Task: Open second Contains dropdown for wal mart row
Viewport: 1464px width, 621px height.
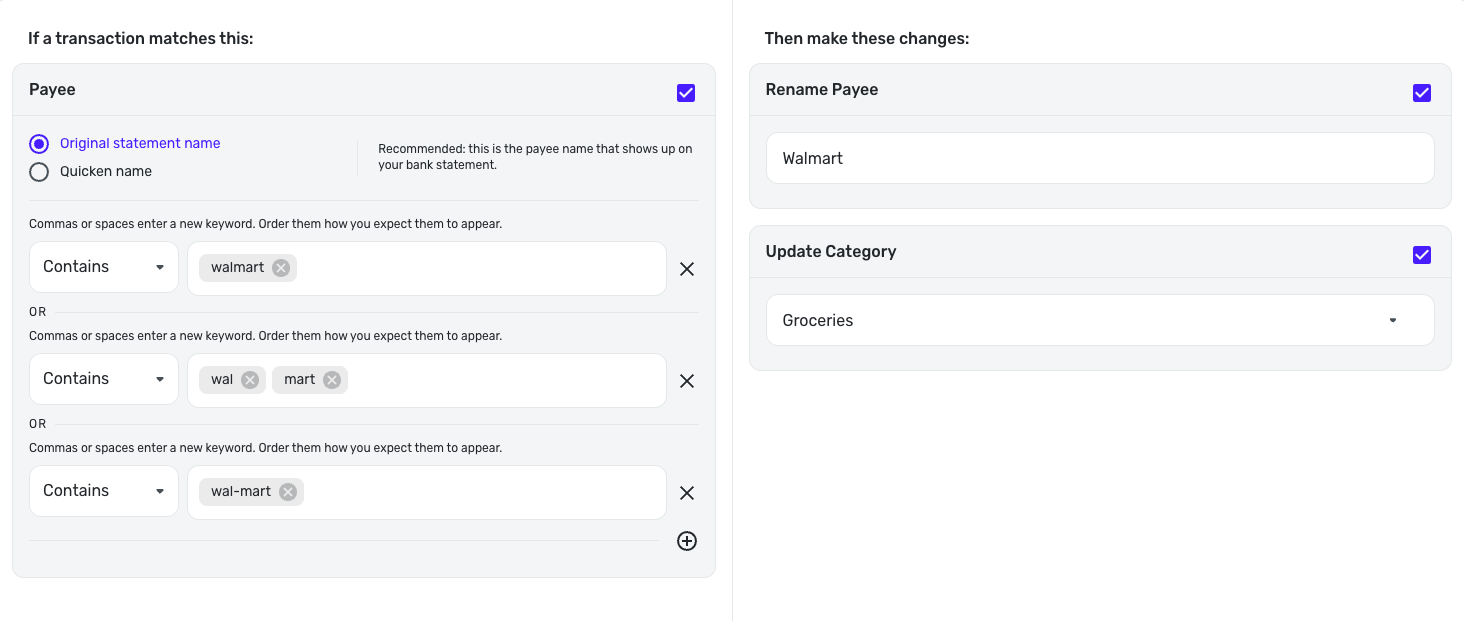Action: click(104, 379)
